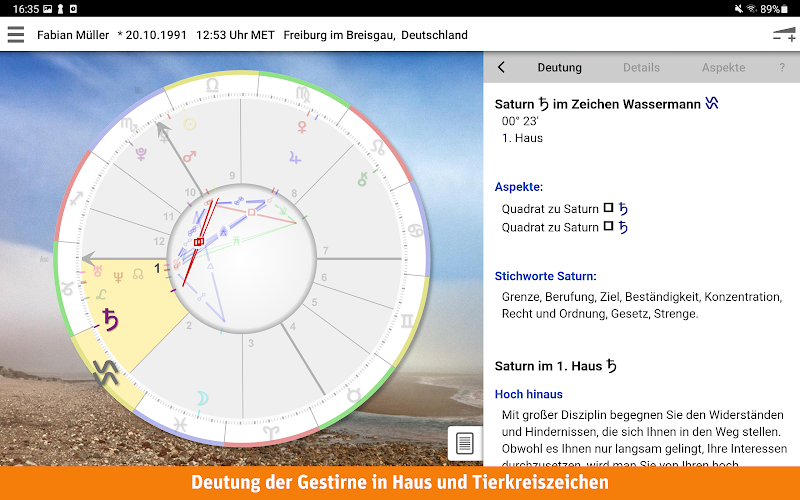
Task: Go back with the left chevron arrow
Action: coord(501,68)
